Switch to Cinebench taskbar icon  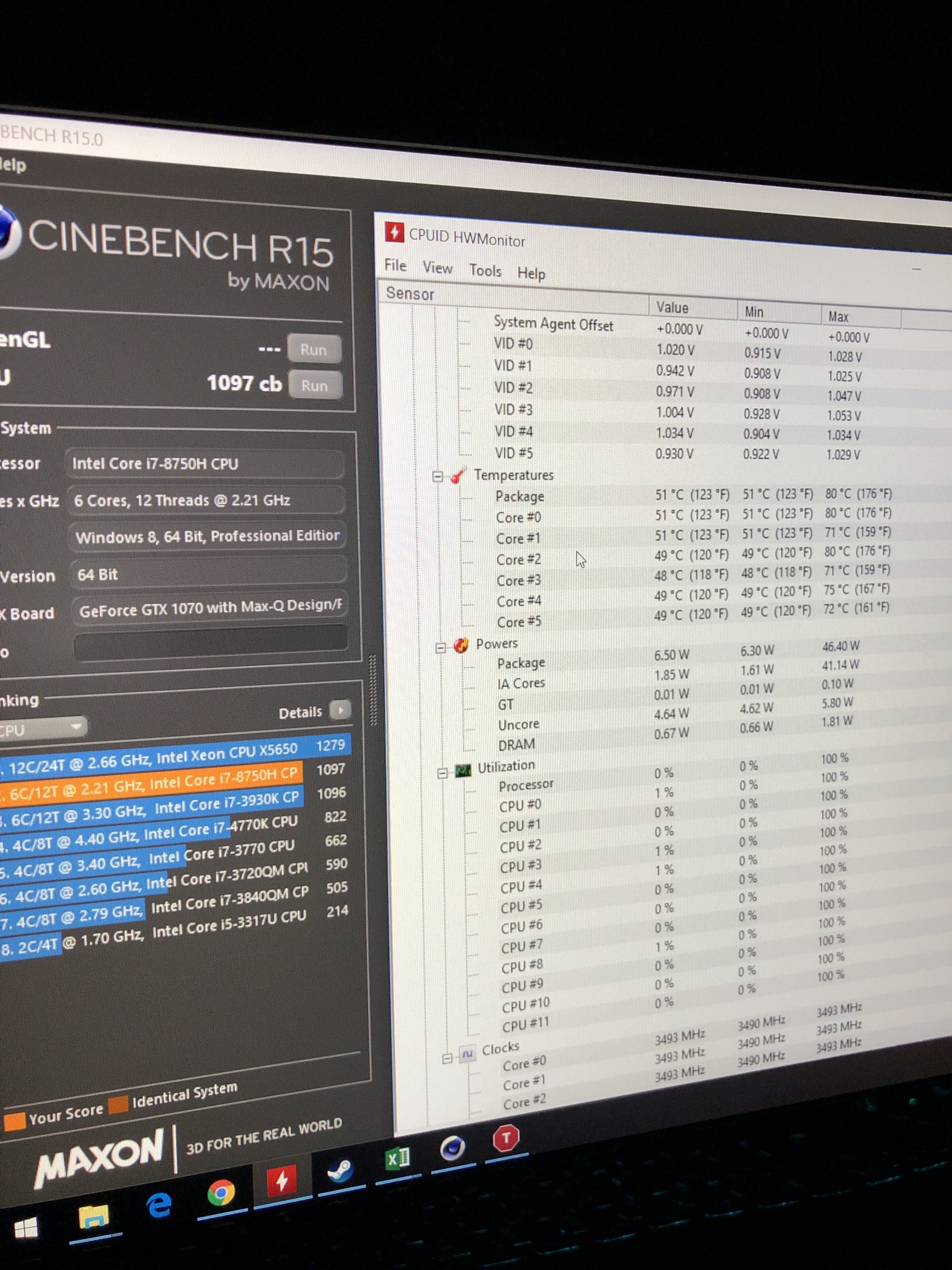pos(452,1148)
